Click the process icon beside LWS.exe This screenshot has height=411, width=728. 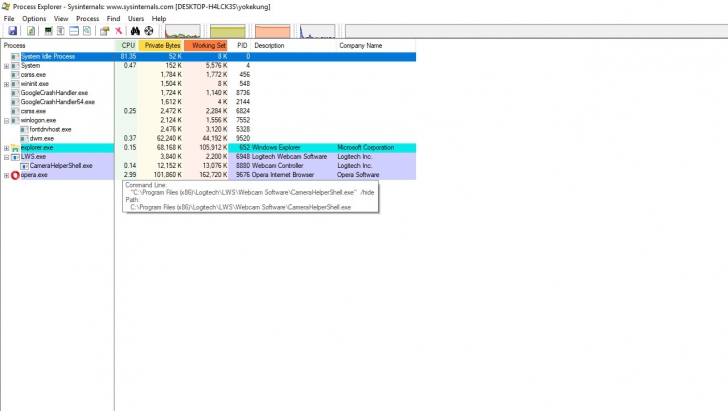click(x=15, y=157)
